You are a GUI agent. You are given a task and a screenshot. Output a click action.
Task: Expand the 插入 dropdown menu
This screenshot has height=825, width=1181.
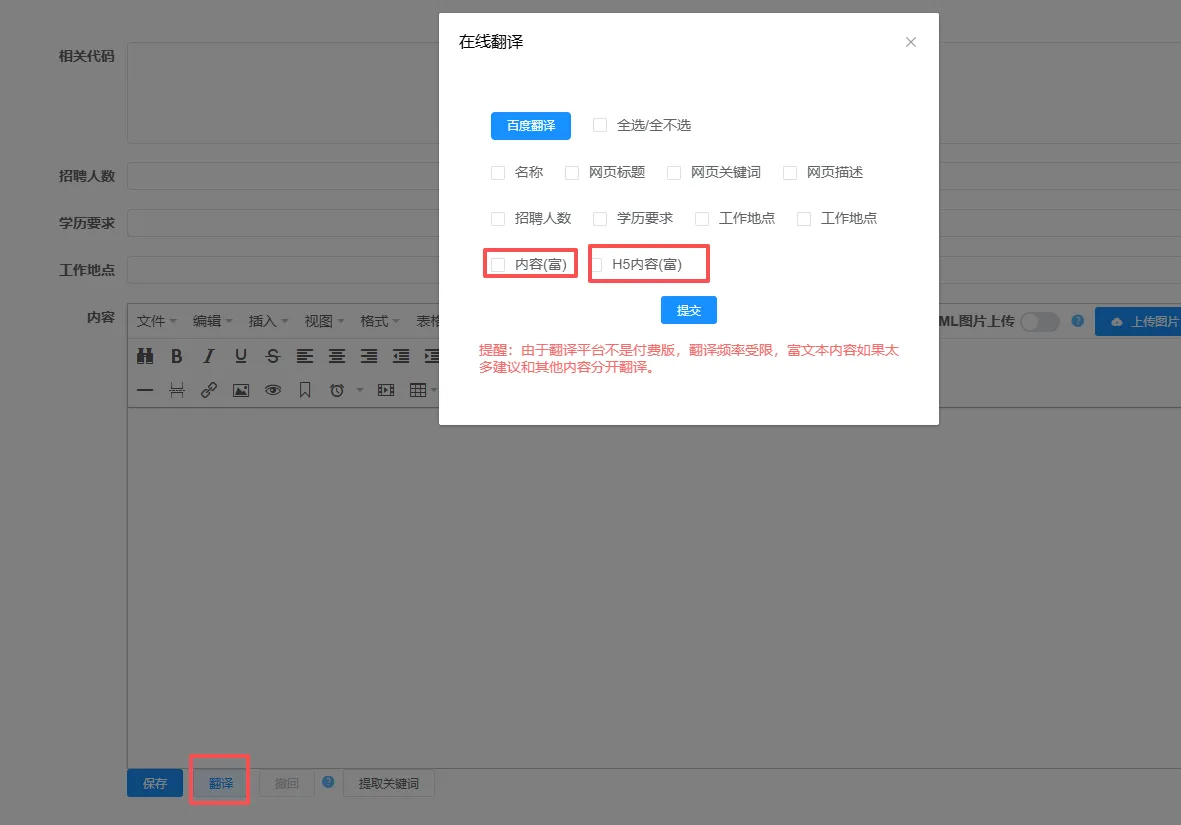[268, 321]
